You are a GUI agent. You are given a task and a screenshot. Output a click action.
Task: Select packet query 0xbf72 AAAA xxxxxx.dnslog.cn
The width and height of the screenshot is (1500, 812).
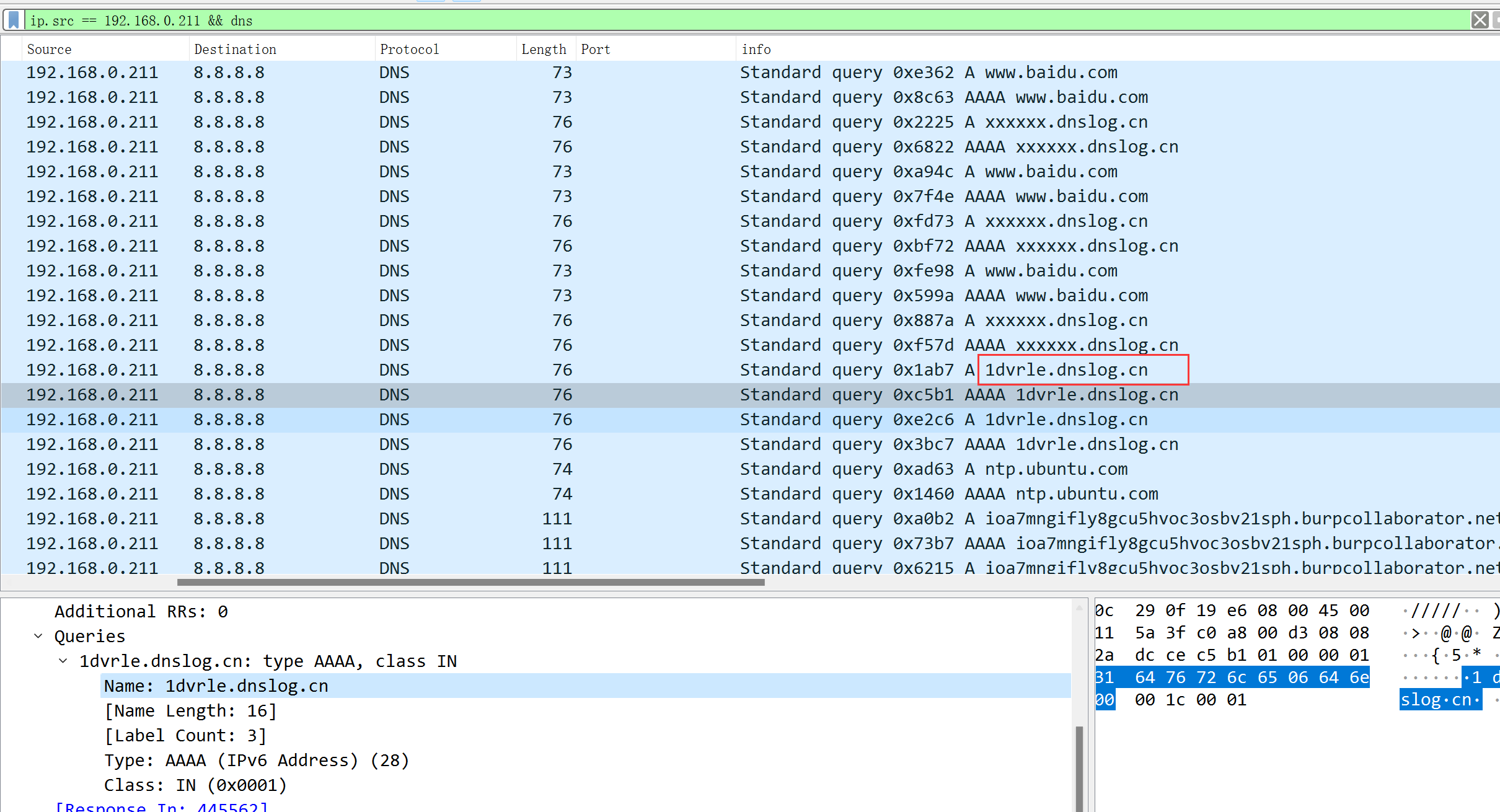(x=750, y=246)
